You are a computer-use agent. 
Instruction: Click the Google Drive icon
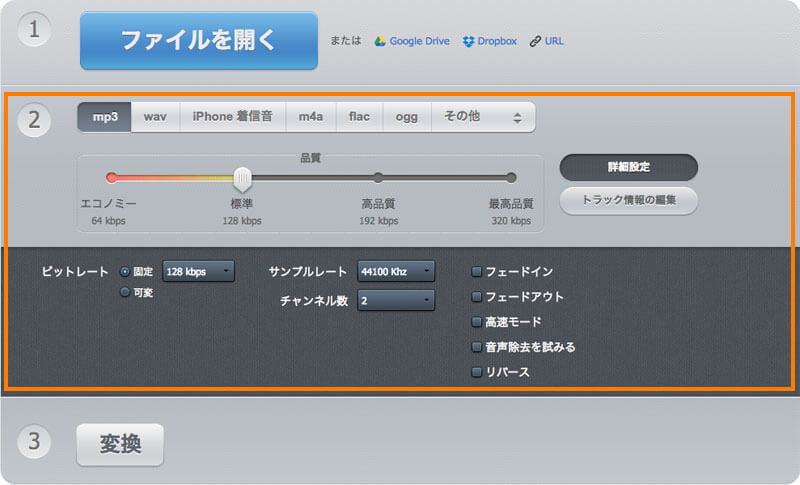380,42
